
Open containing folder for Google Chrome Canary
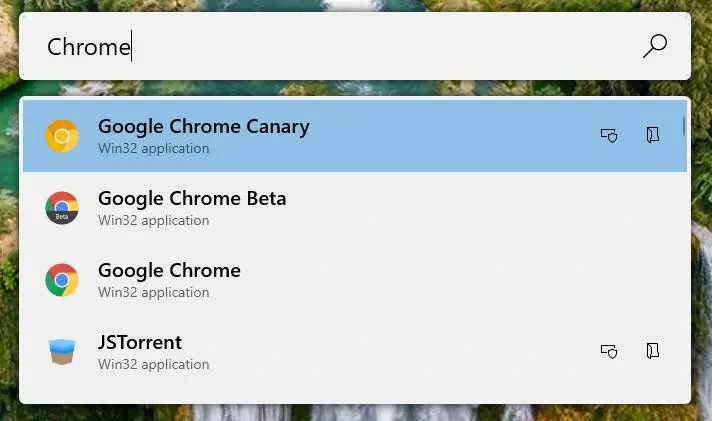pyautogui.click(x=653, y=135)
